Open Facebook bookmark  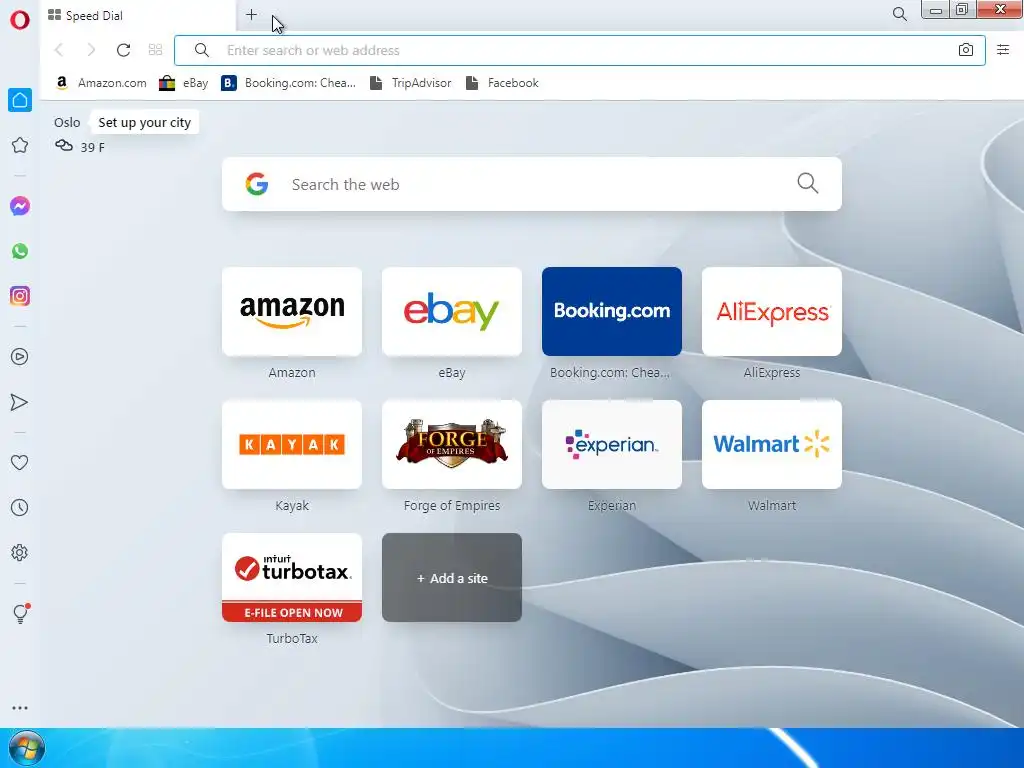[502, 83]
